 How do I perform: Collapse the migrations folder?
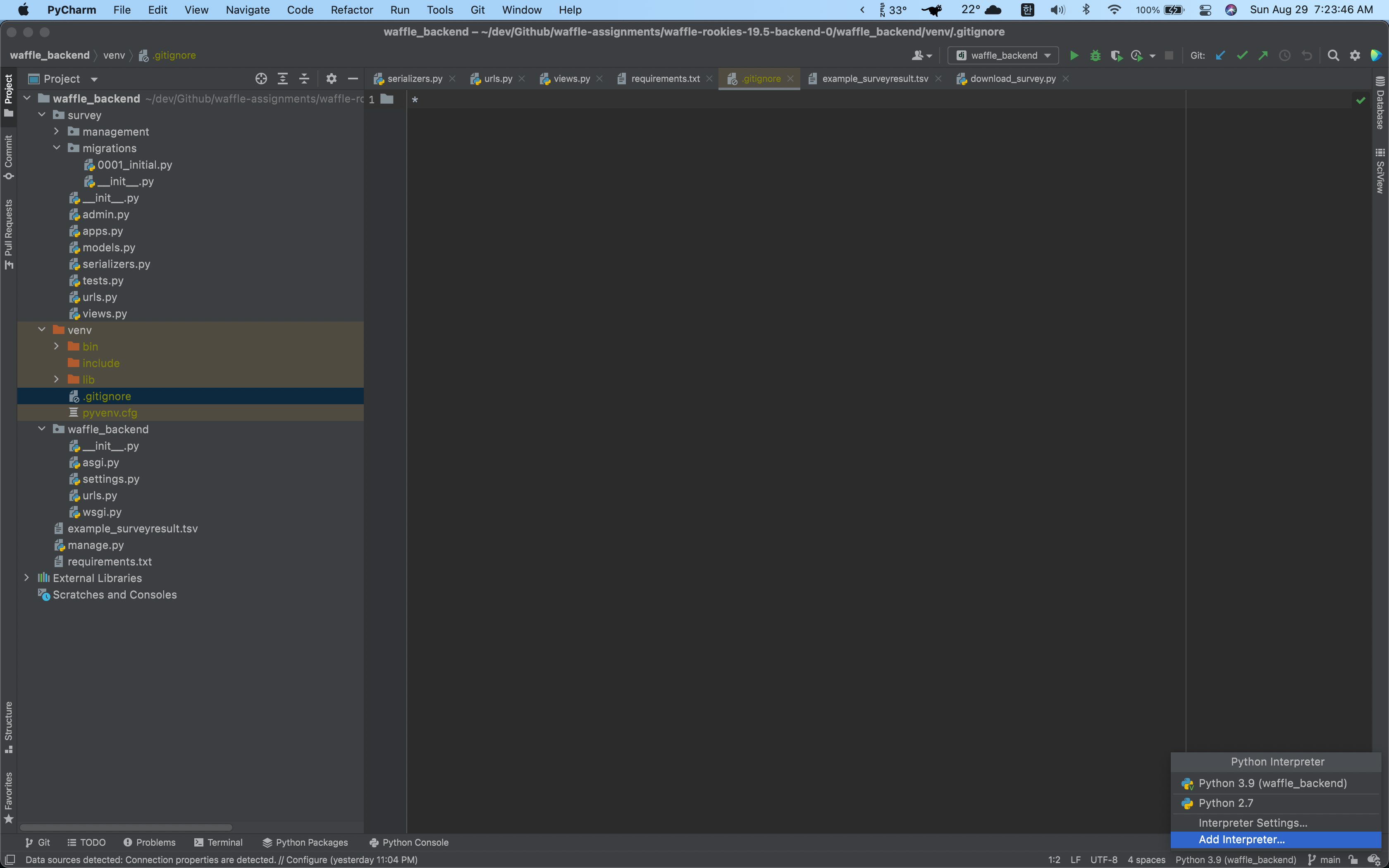point(56,148)
